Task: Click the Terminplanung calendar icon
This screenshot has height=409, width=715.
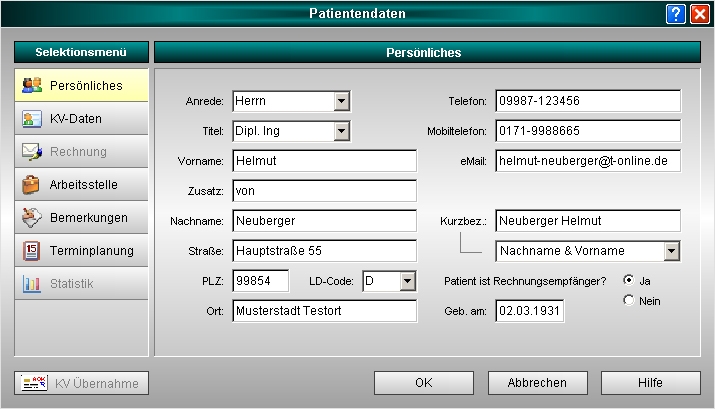Action: [x=31, y=251]
